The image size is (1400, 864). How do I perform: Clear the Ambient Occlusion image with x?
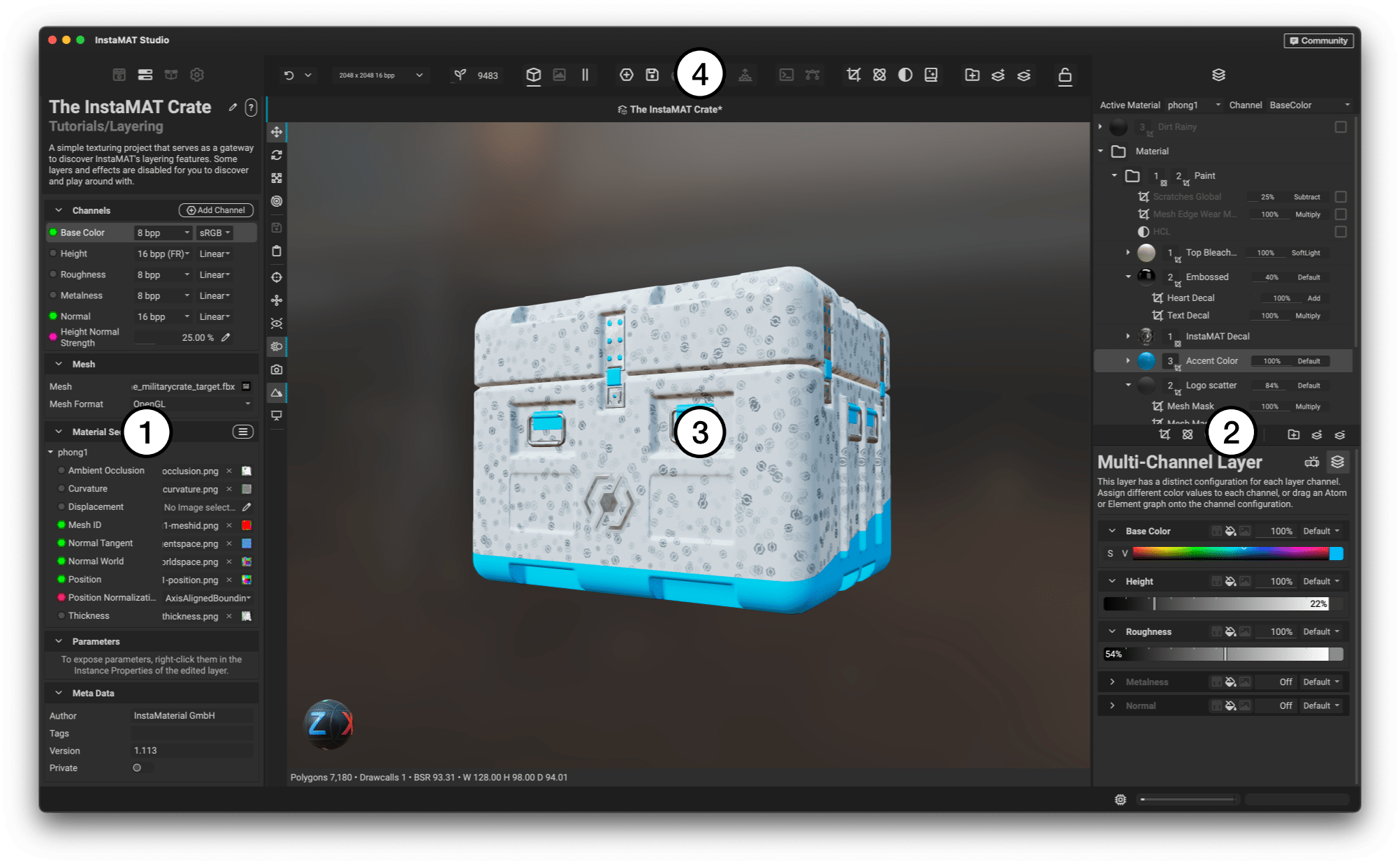tap(229, 471)
